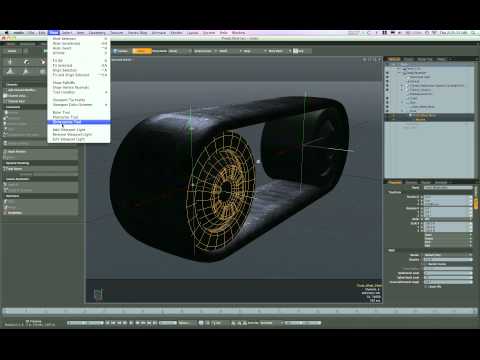Click the axis gizmo icon in viewport corner

tap(98, 294)
